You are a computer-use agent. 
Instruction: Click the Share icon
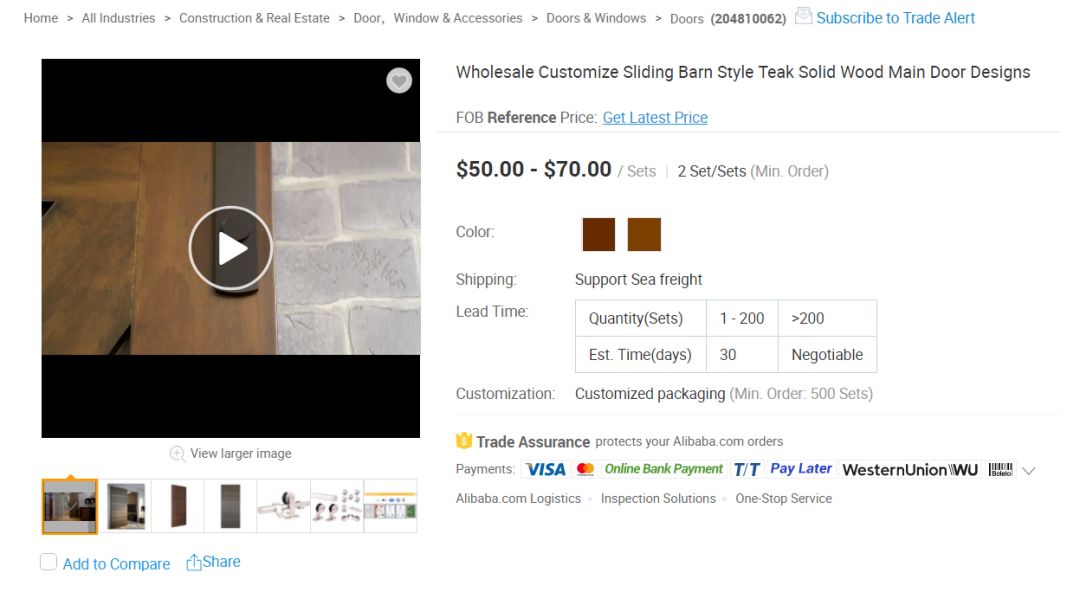tap(194, 563)
